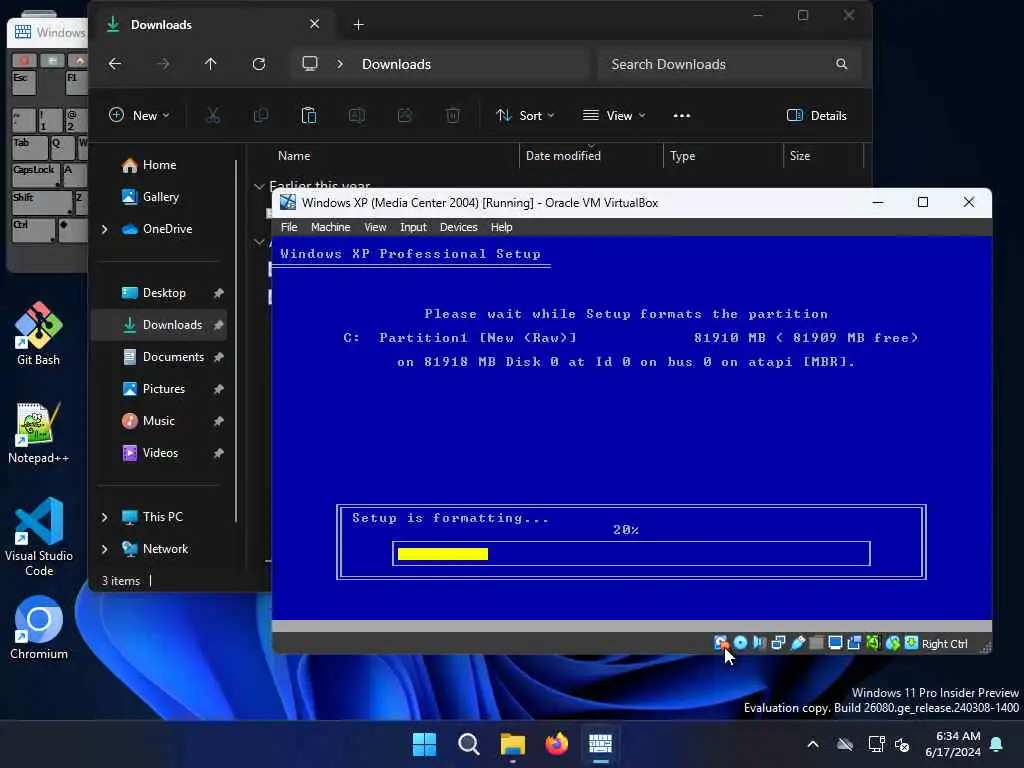Click the keyboard capture icon beside Right Ctrl

tap(912, 643)
